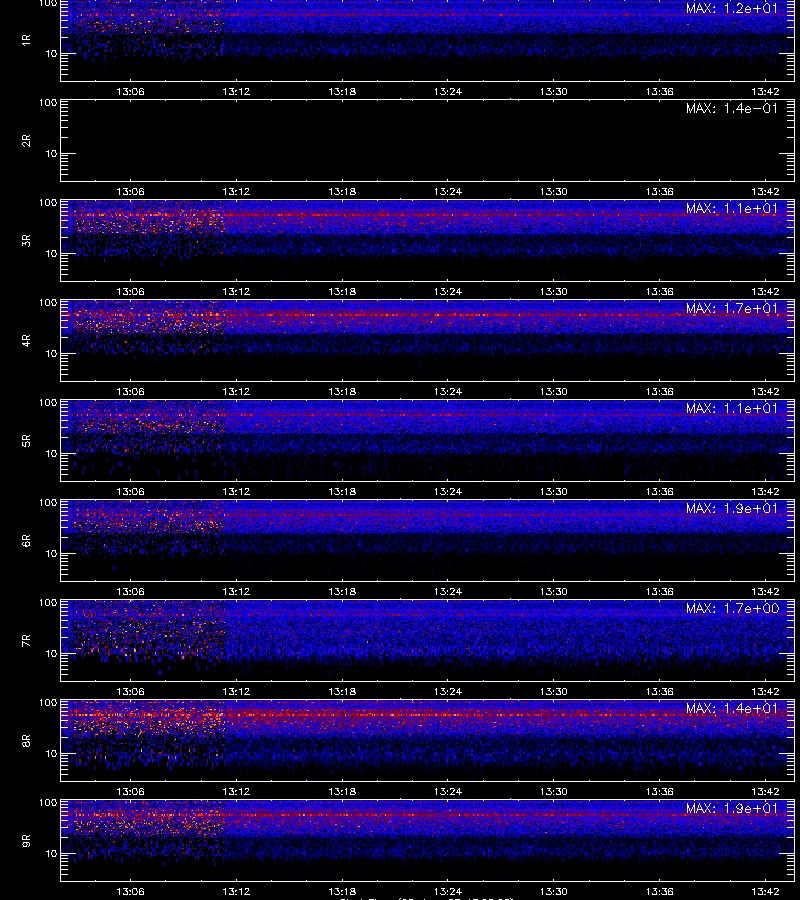Viewport: 800px width, 900px height.
Task: Click the 13:36 time tick under panel 8R
Action: [x=659, y=792]
